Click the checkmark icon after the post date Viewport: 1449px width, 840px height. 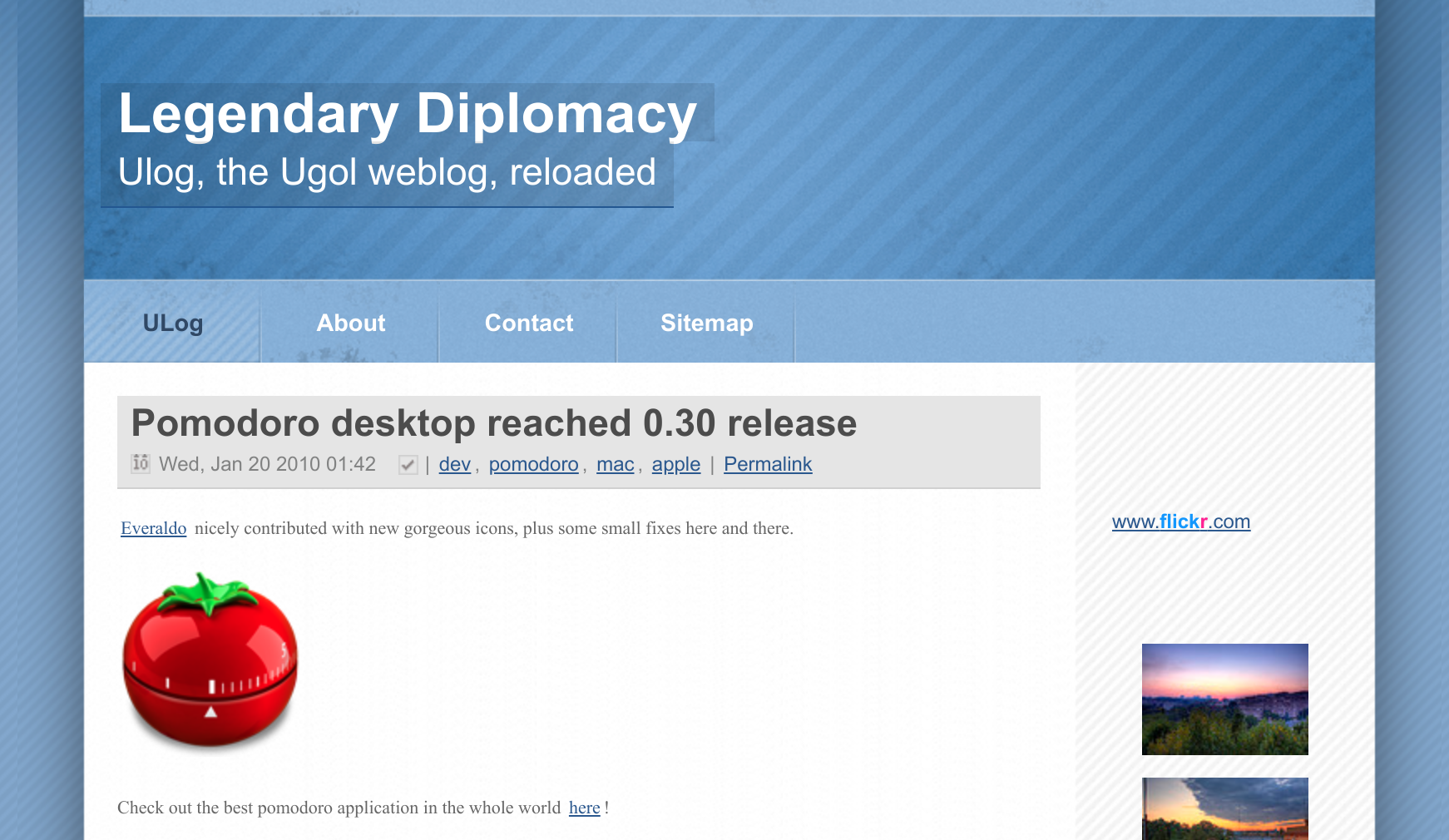tap(408, 464)
